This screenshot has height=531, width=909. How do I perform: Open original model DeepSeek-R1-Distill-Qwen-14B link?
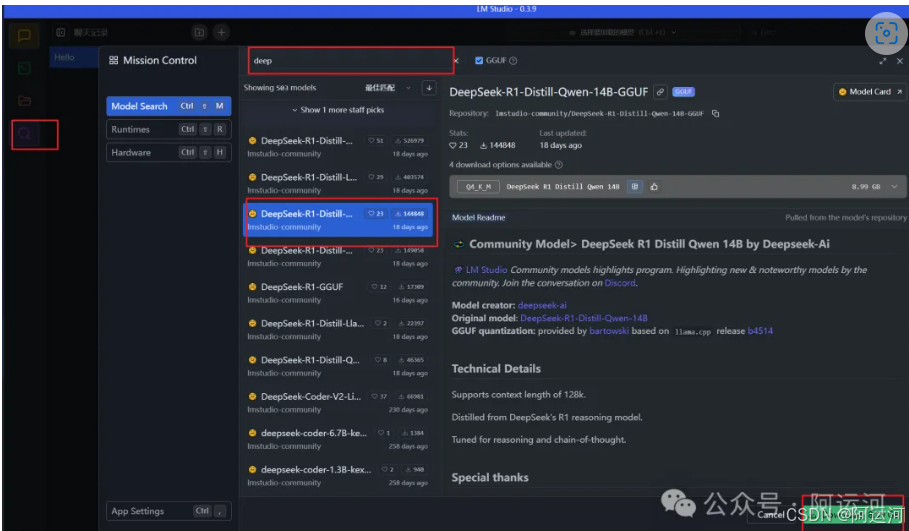click(x=584, y=318)
